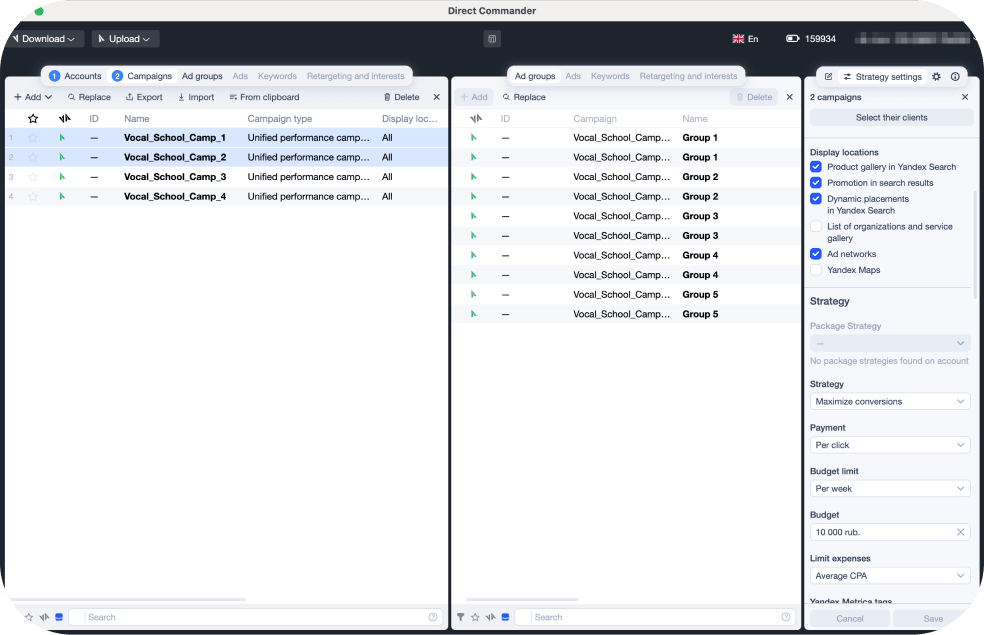984x635 pixels.
Task: Toggle star filter in ad groups bottom bar
Action: (475, 617)
